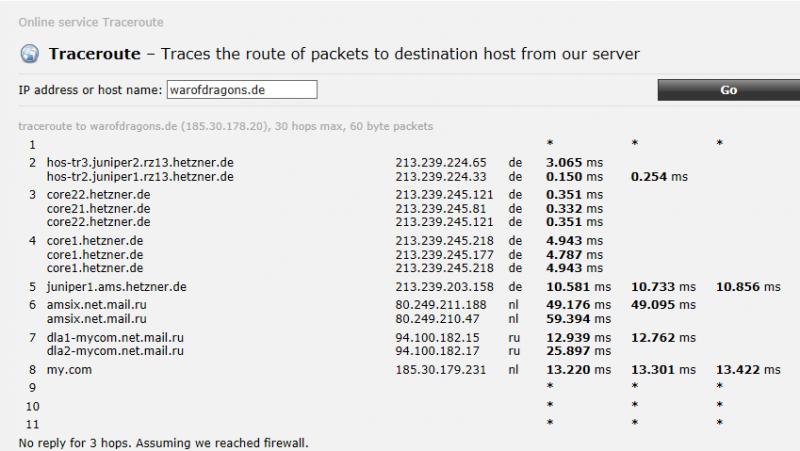Screen dimensions: 800x451
Task: Click juniper1.ams.hetzner.de hostname
Action: pyautogui.click(x=116, y=287)
